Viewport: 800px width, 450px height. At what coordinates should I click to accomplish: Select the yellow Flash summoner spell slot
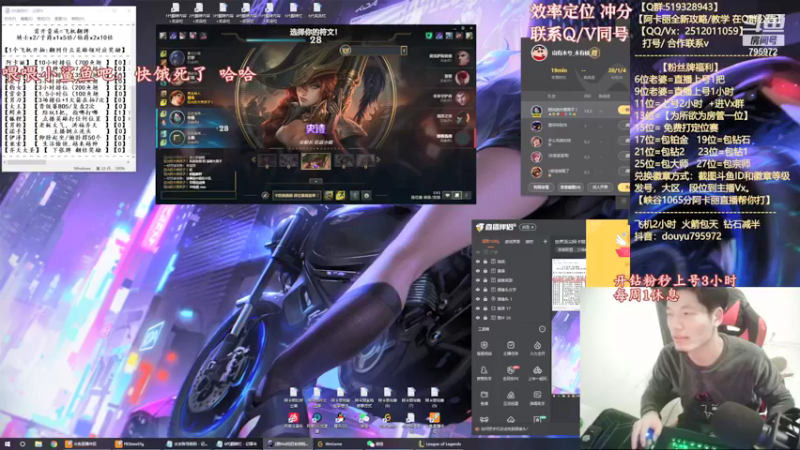(x=340, y=195)
